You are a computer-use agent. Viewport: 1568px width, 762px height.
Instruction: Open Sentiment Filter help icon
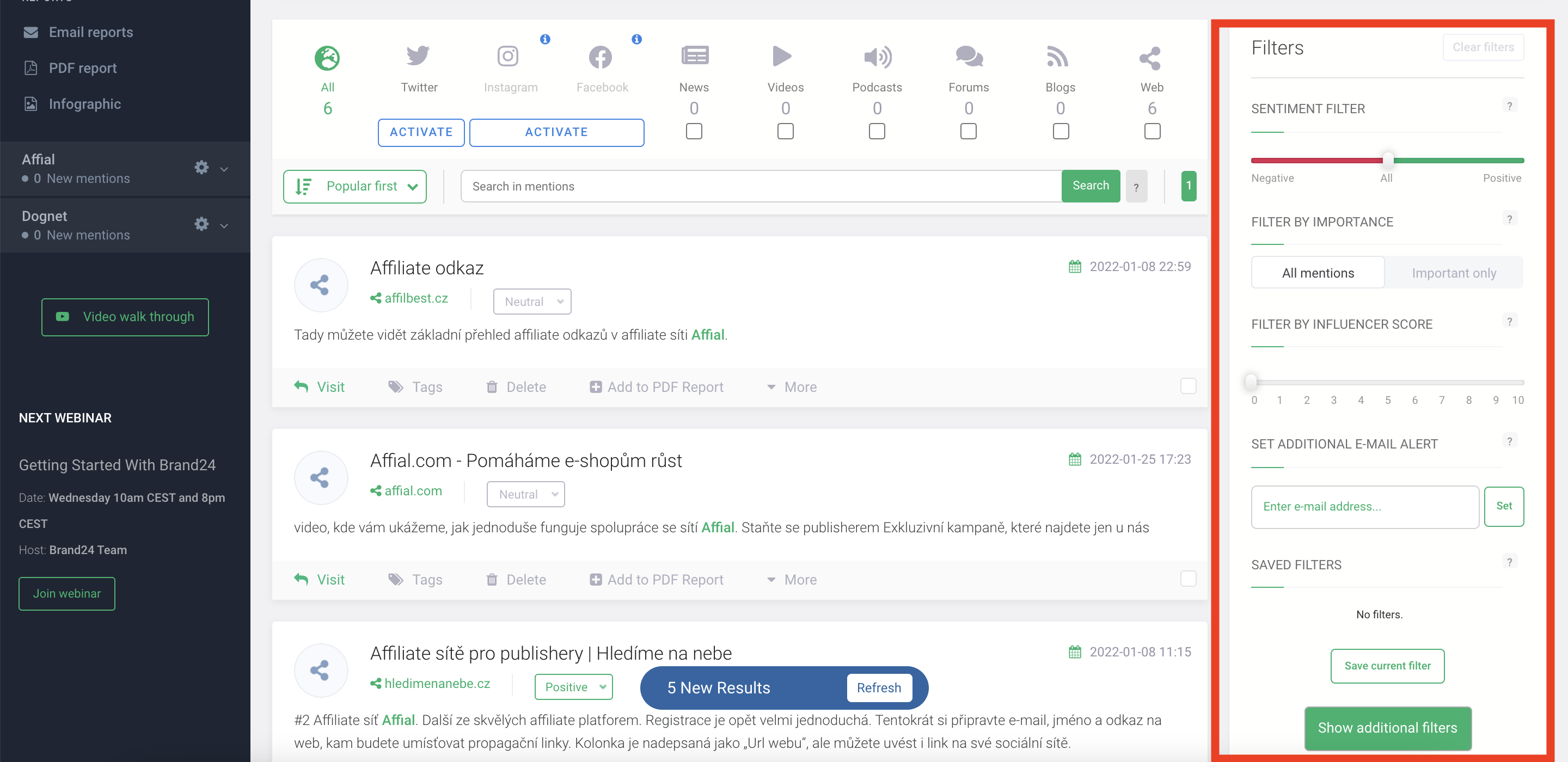pyautogui.click(x=1509, y=105)
